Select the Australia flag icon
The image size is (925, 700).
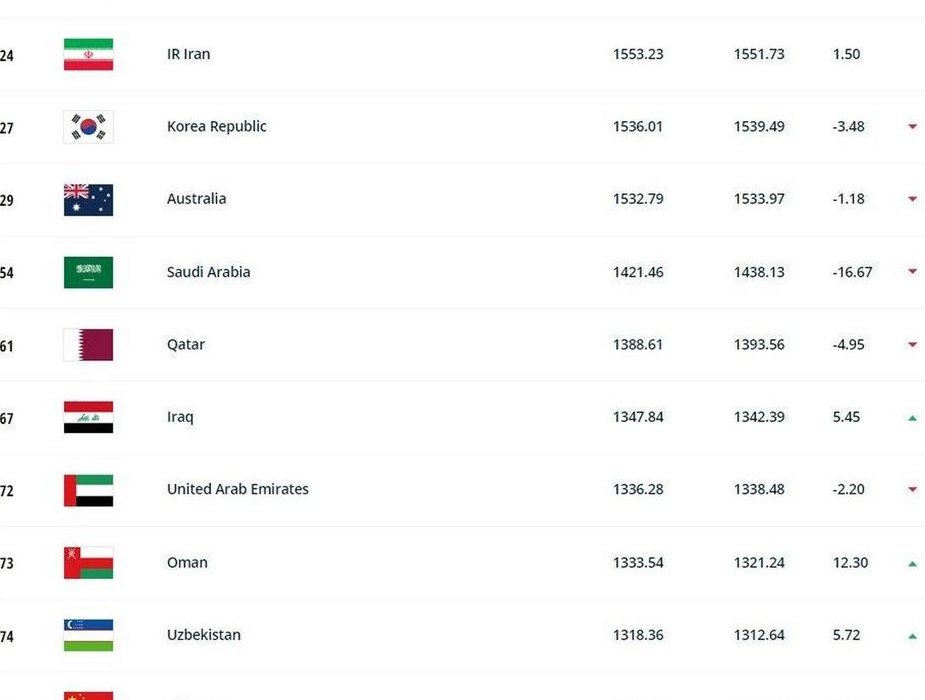tap(88, 200)
